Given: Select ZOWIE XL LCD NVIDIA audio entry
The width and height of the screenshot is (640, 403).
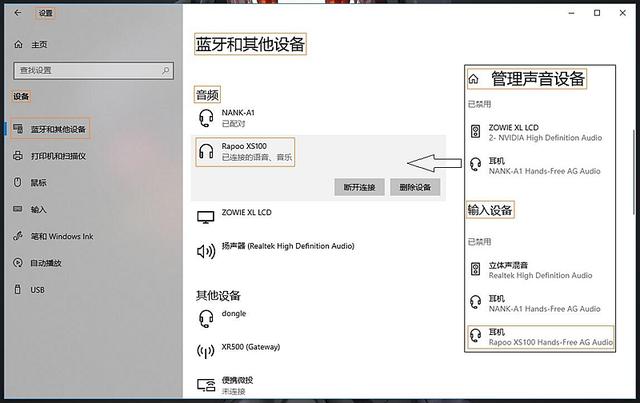Looking at the screenshot, I should coord(545,133).
